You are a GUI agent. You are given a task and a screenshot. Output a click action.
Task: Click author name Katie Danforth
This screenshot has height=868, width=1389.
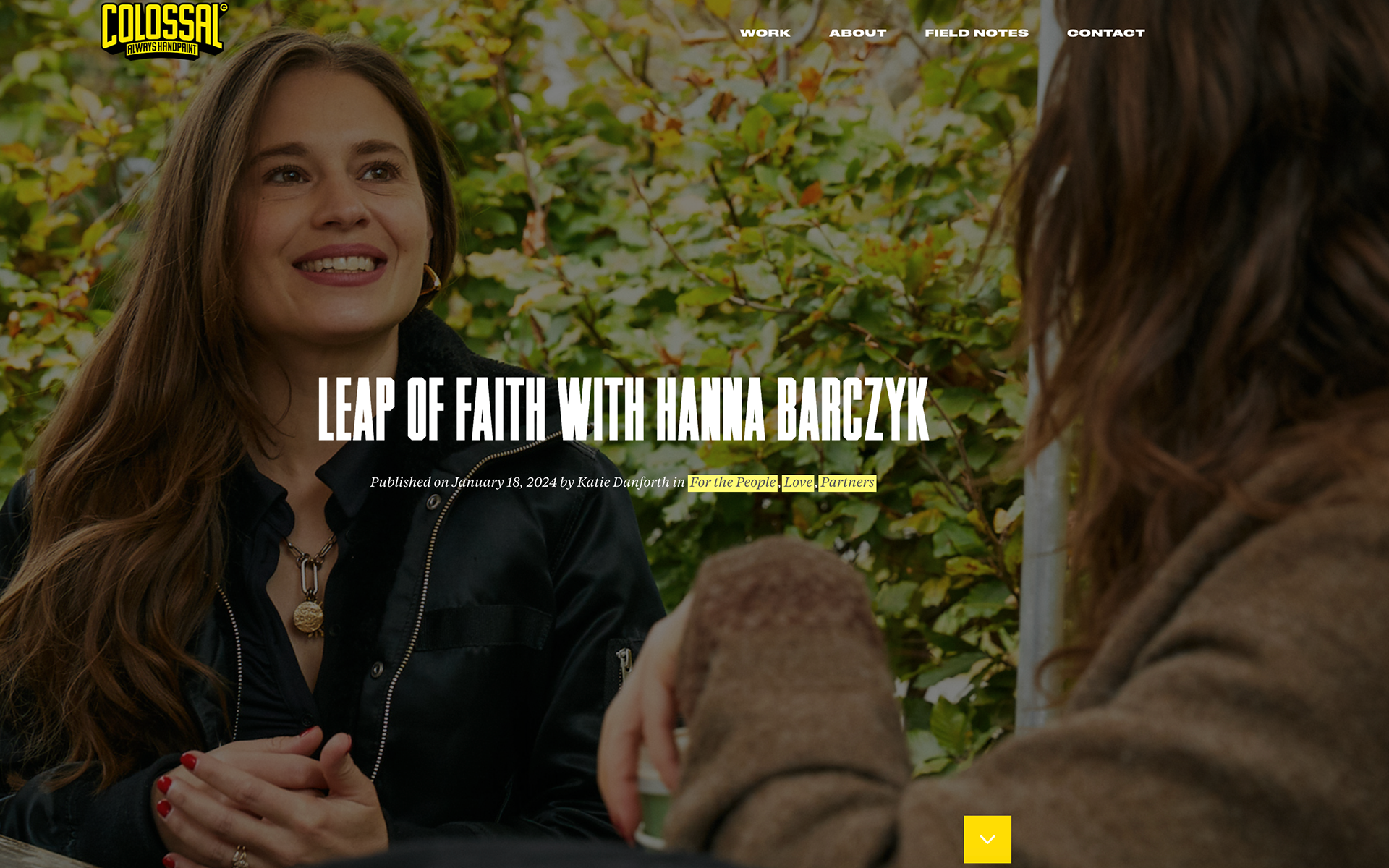tap(623, 482)
